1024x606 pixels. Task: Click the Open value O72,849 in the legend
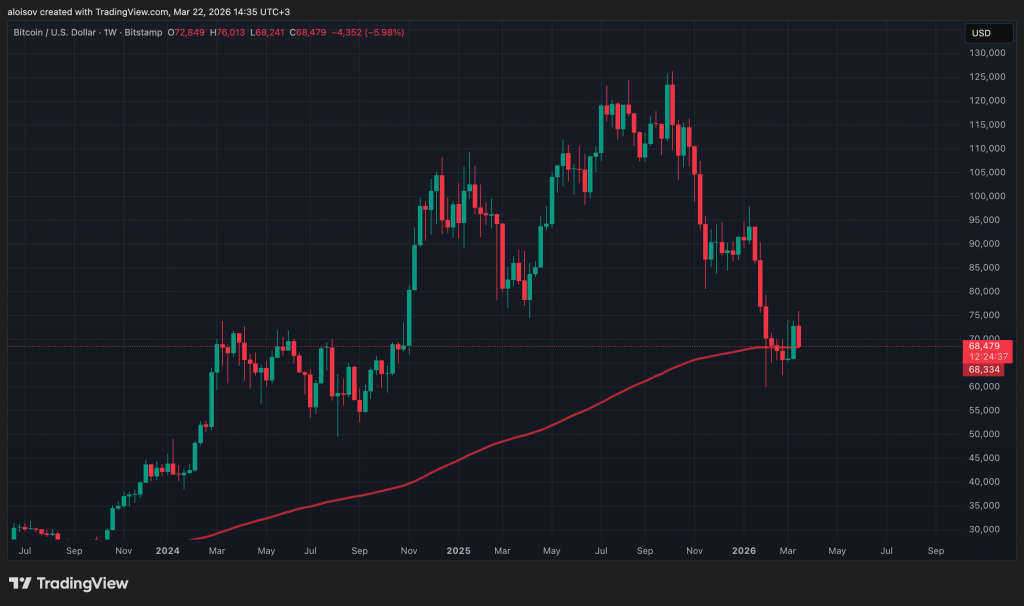186,33
